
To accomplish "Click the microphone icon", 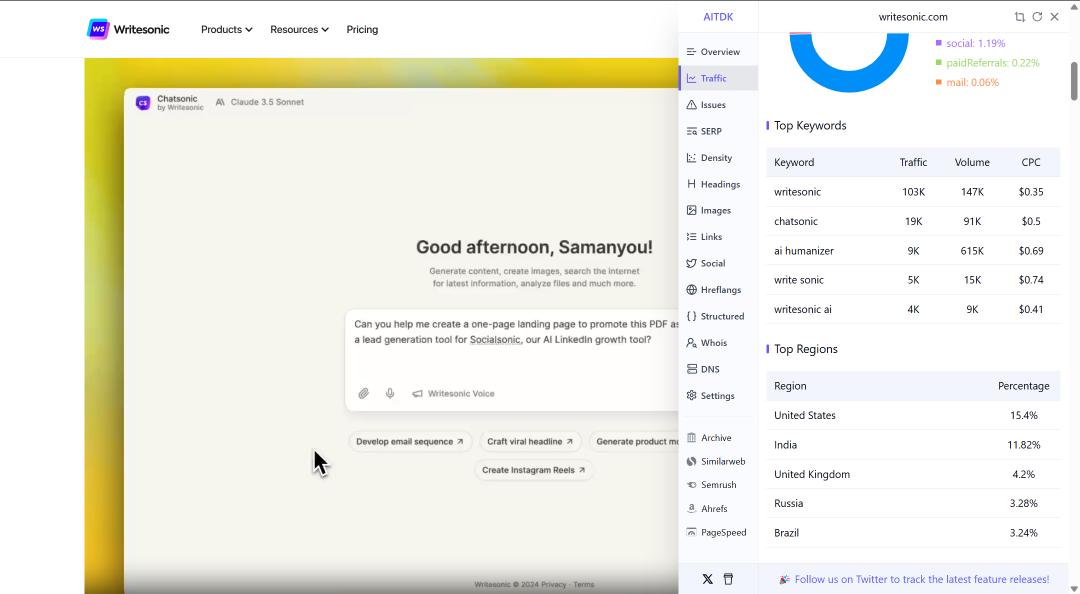I will point(390,393).
